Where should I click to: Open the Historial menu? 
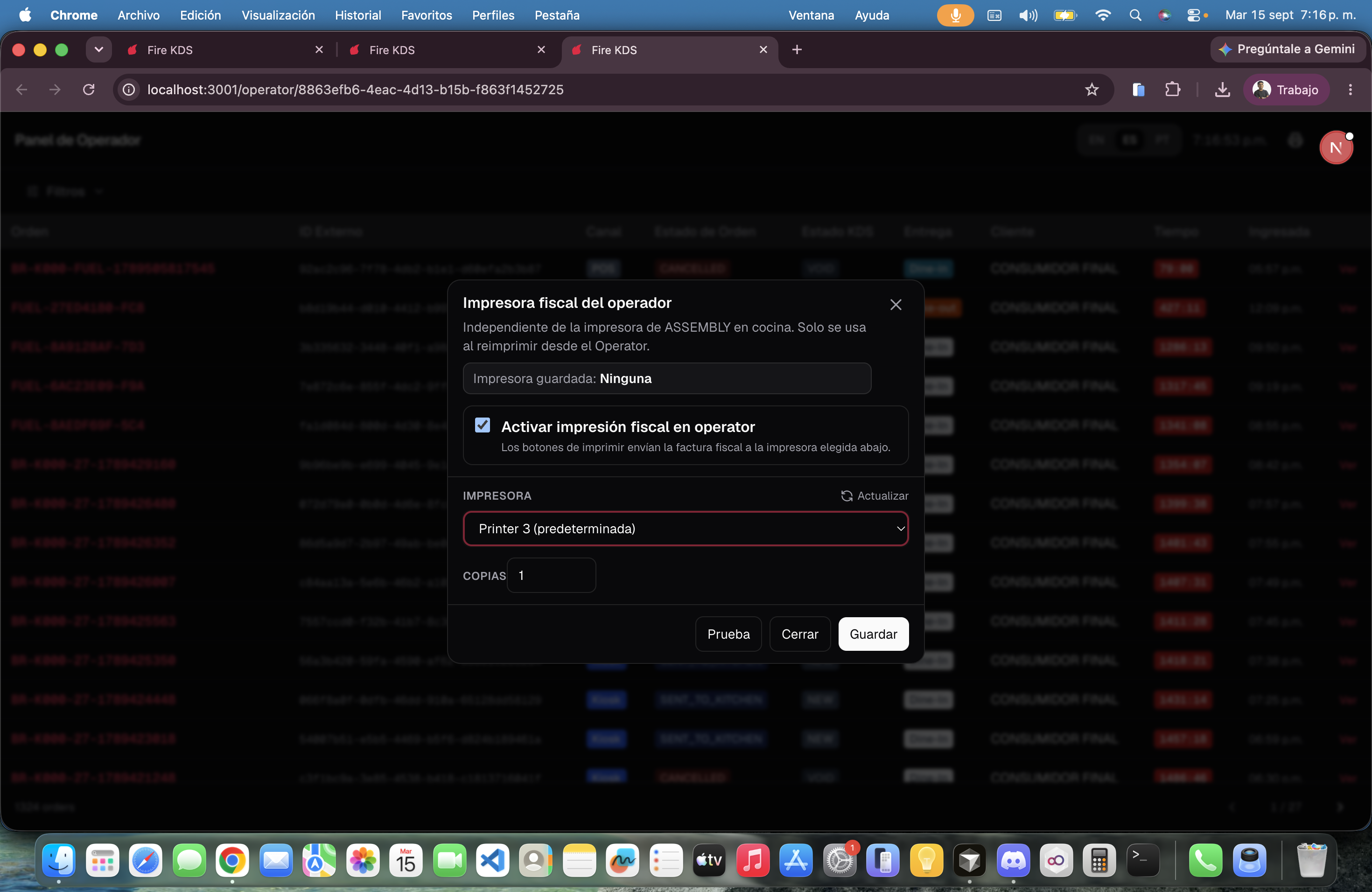(x=358, y=15)
